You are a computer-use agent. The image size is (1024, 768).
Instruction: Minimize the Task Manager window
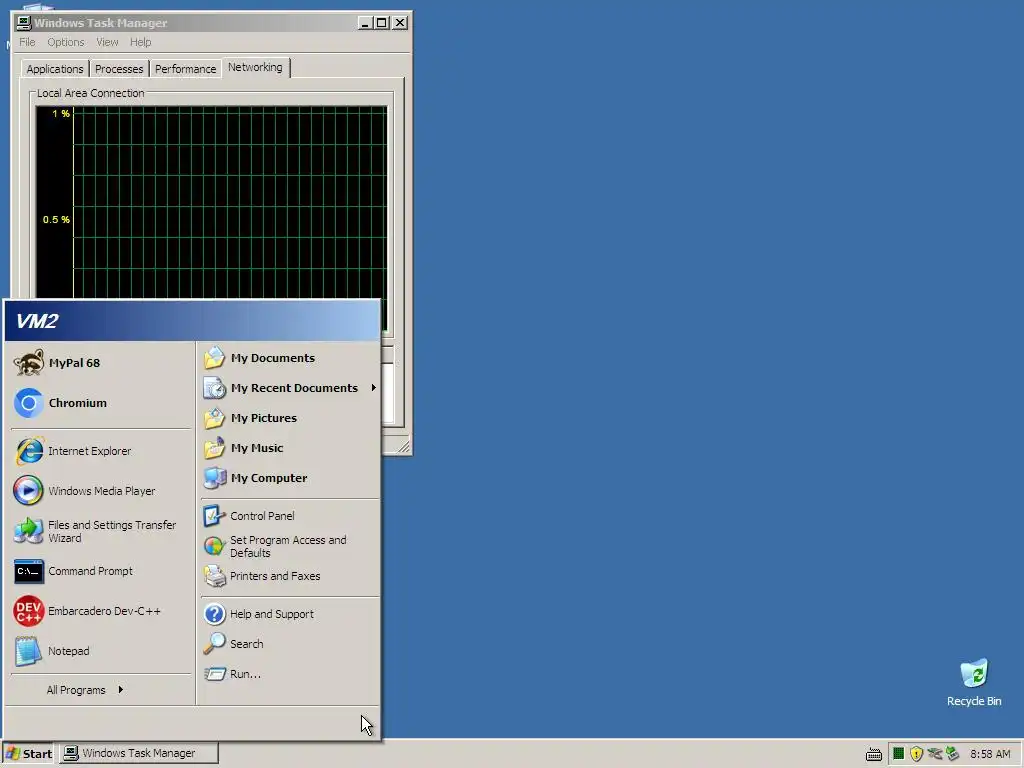(366, 23)
